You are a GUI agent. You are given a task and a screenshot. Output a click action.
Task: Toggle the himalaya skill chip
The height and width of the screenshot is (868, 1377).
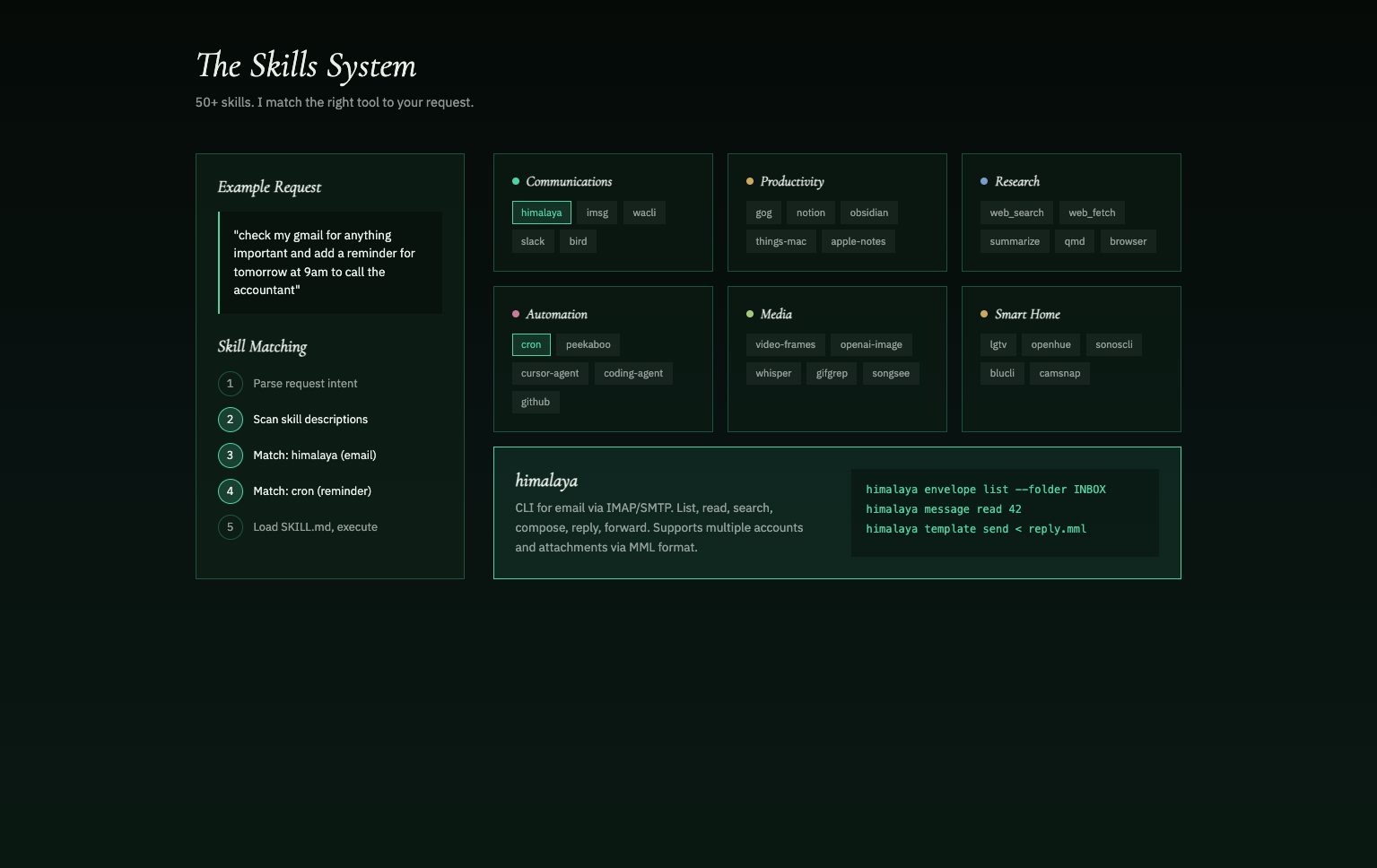click(x=541, y=213)
